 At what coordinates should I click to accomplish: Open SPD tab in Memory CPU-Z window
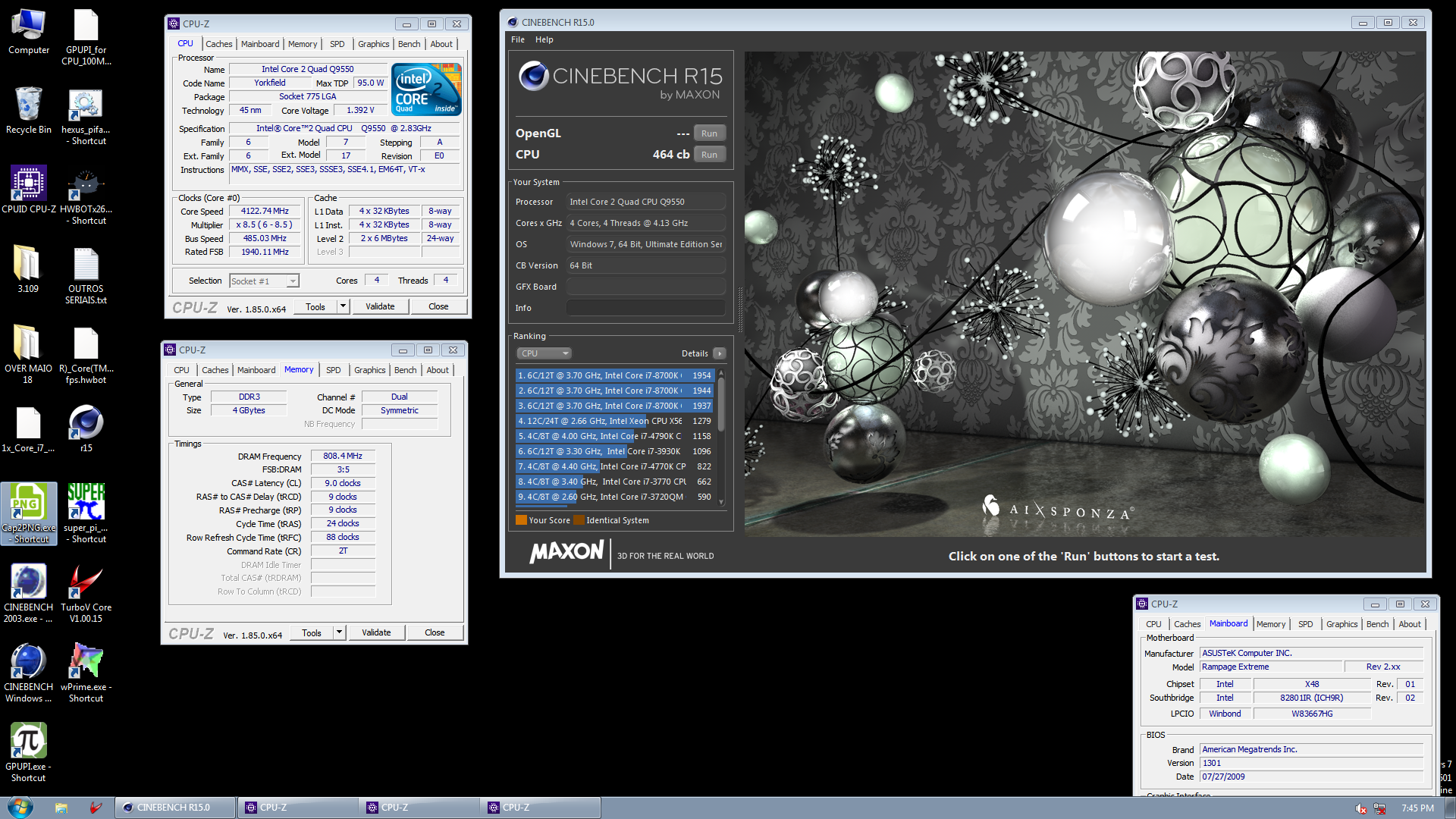point(334,370)
